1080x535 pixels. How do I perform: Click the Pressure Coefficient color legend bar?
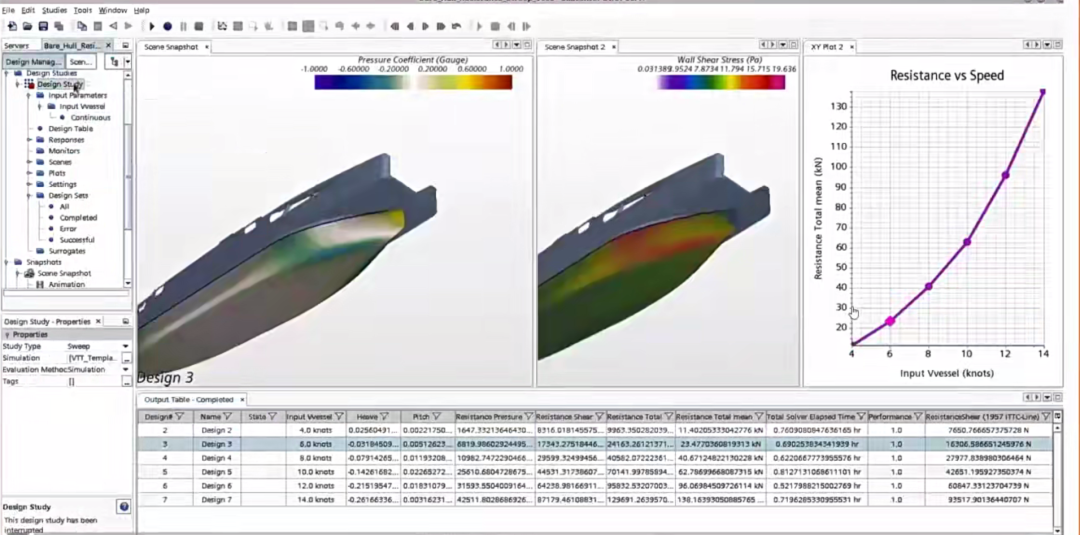(x=413, y=82)
